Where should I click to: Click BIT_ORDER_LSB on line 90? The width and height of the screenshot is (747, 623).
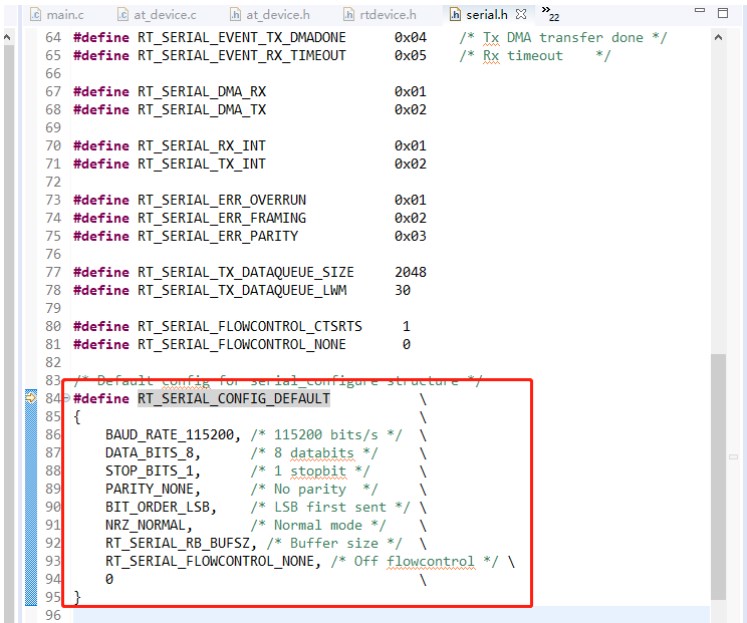click(x=158, y=507)
